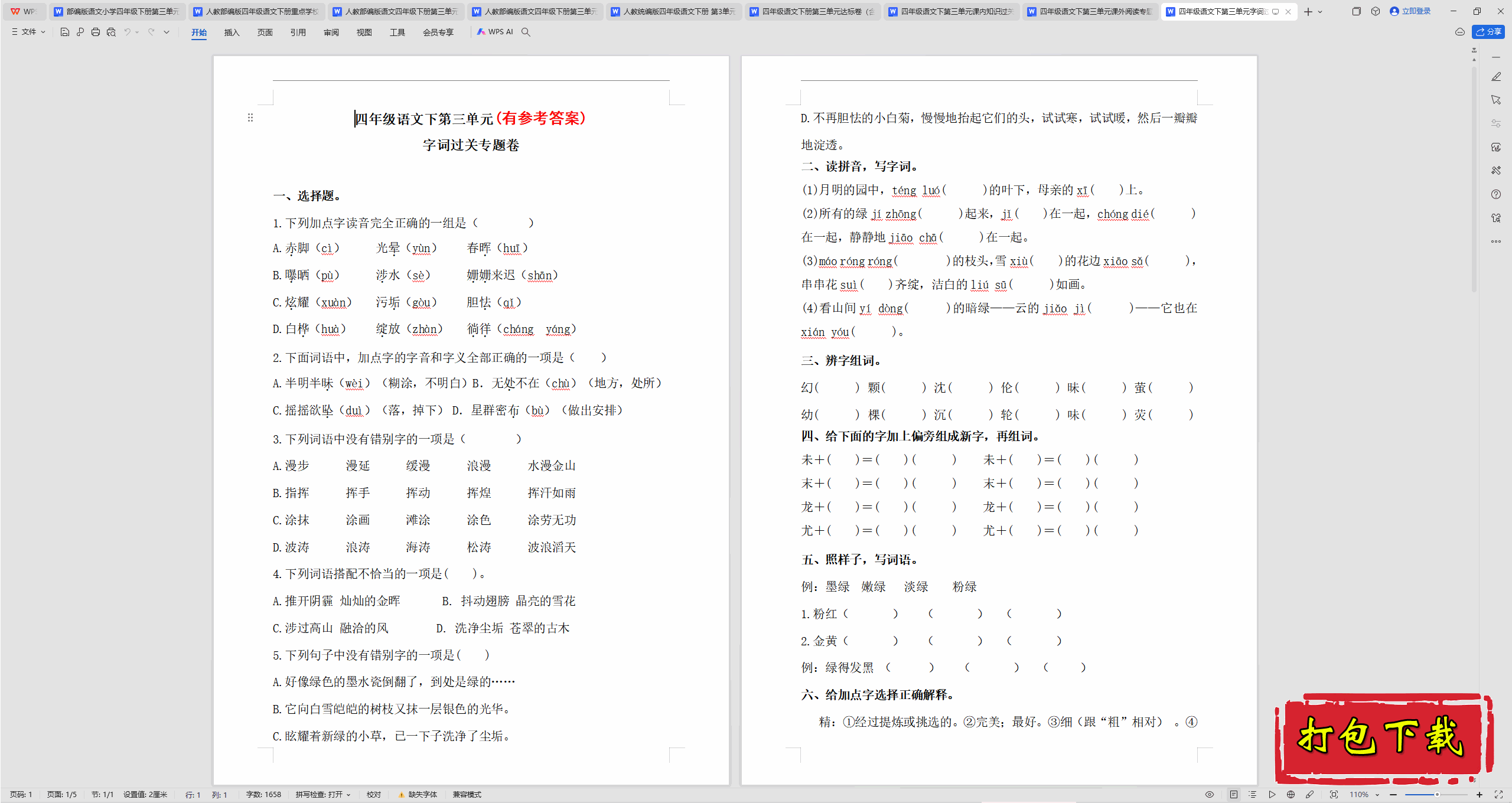Open the WPS home tab
This screenshot has height=803, width=1512.
tap(24, 12)
